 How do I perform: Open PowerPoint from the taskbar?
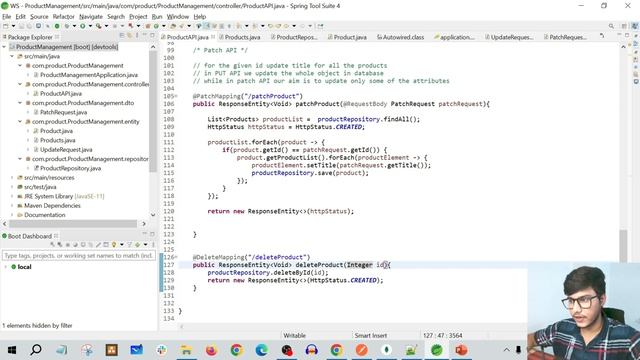coord(461,350)
